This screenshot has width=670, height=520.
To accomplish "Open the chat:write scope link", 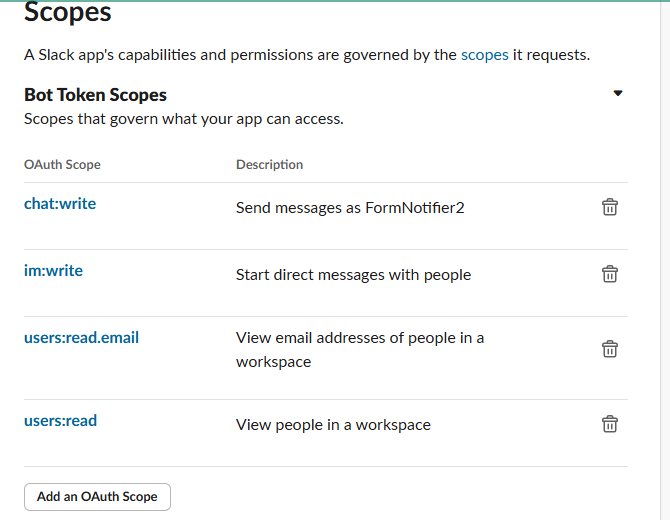I will pos(60,204).
